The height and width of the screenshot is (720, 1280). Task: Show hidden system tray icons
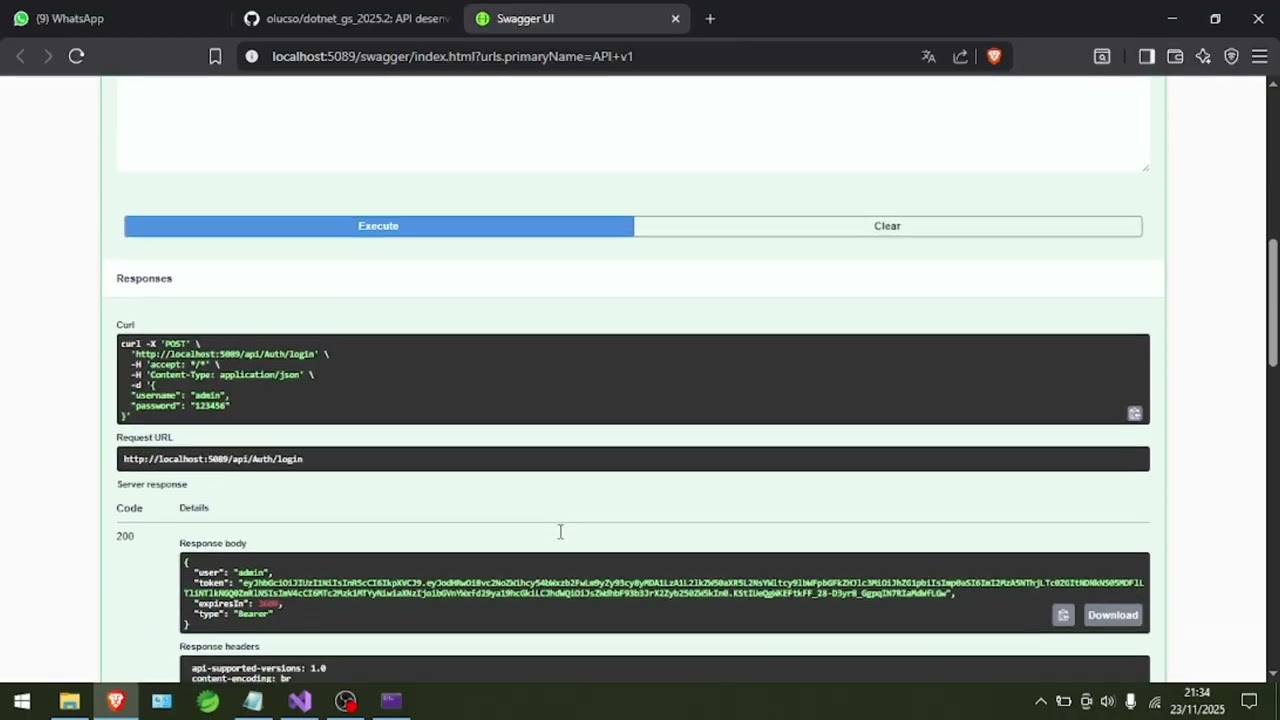(1040, 701)
